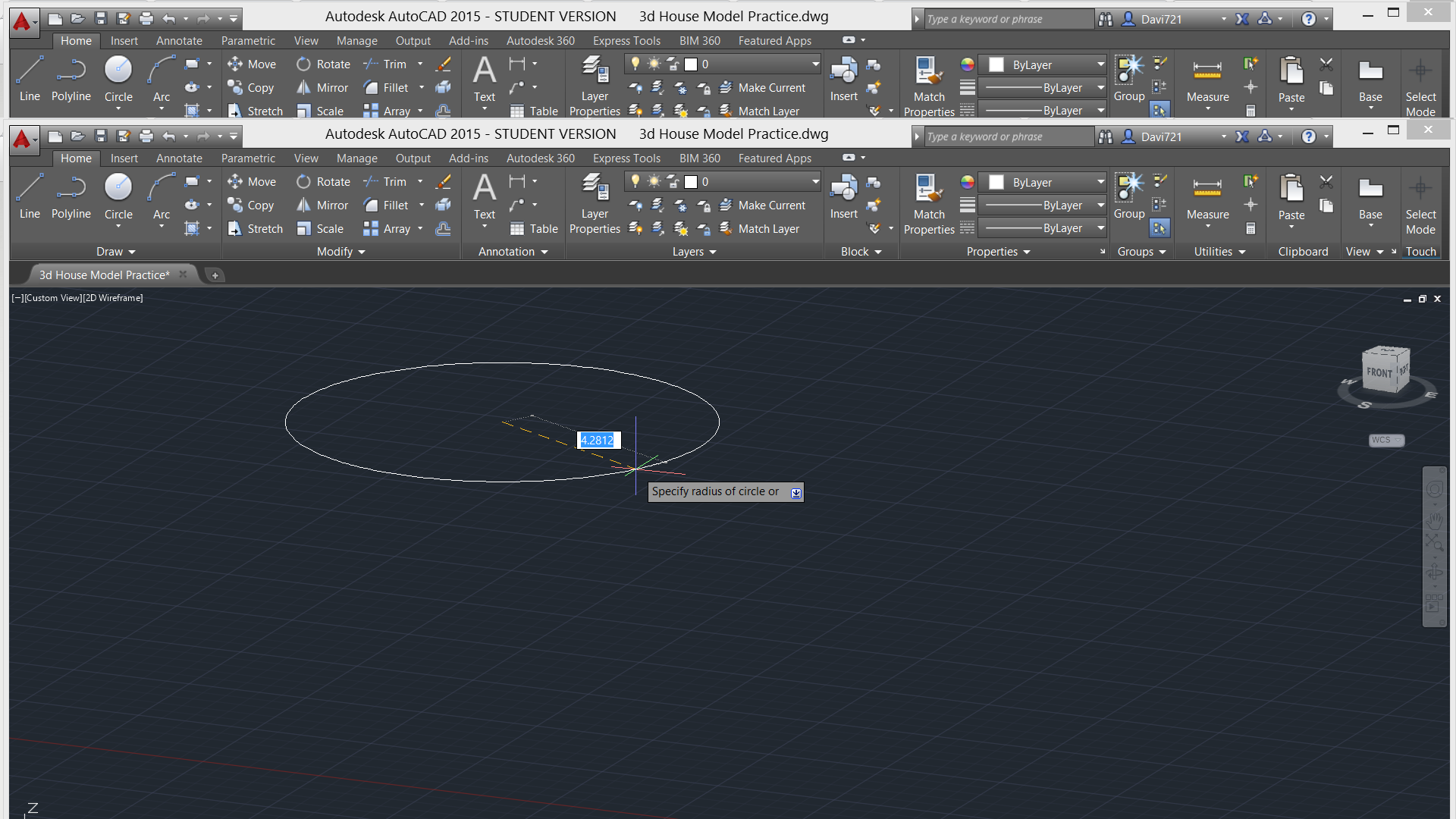
Task: Click the Custom View viewport label
Action: coord(52,298)
